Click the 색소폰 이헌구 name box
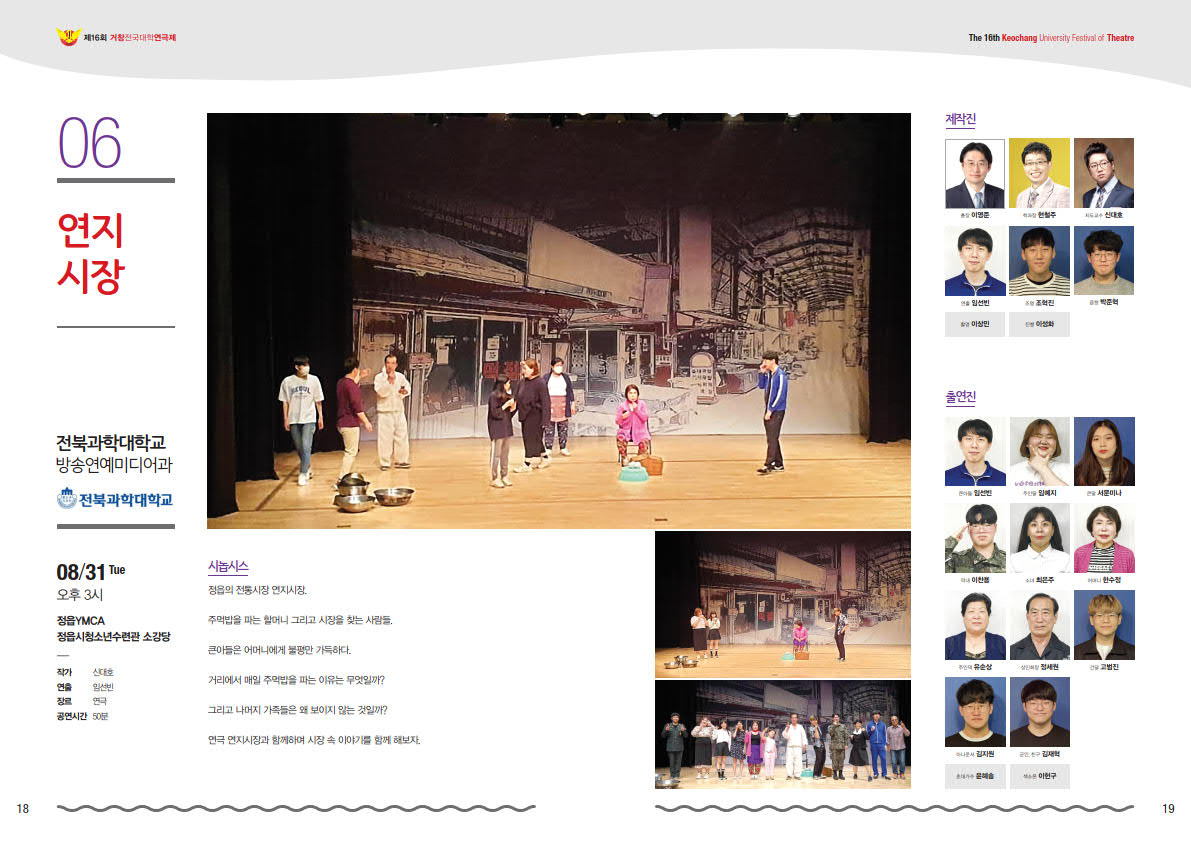This screenshot has height=842, width=1191. point(1039,776)
